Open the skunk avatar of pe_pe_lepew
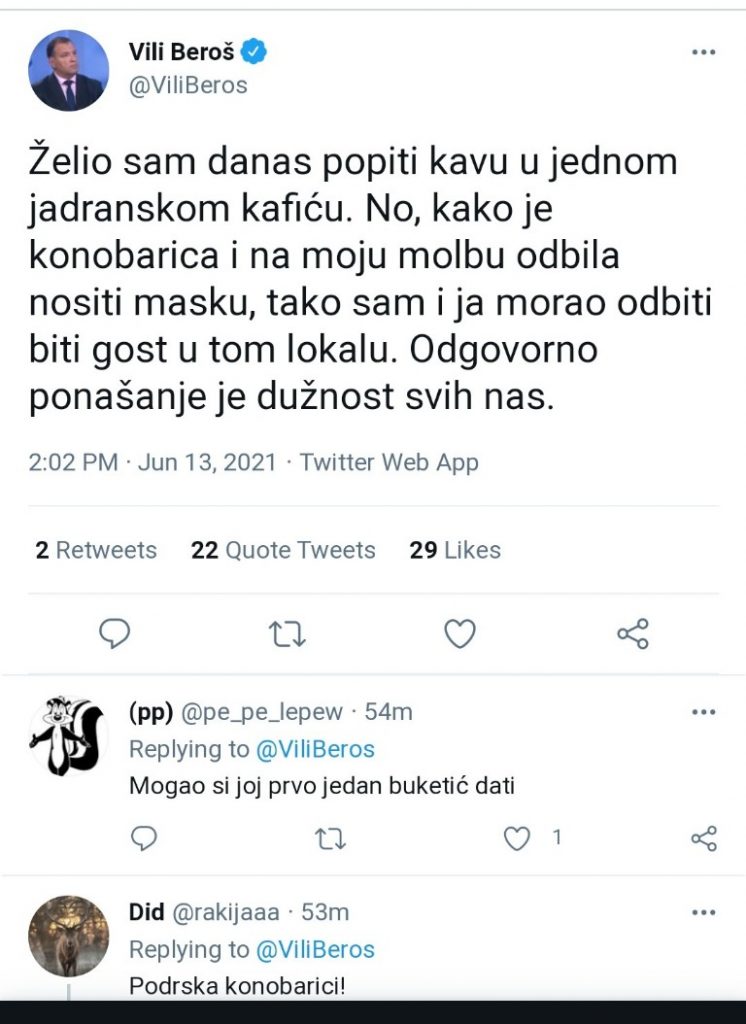 tap(68, 736)
